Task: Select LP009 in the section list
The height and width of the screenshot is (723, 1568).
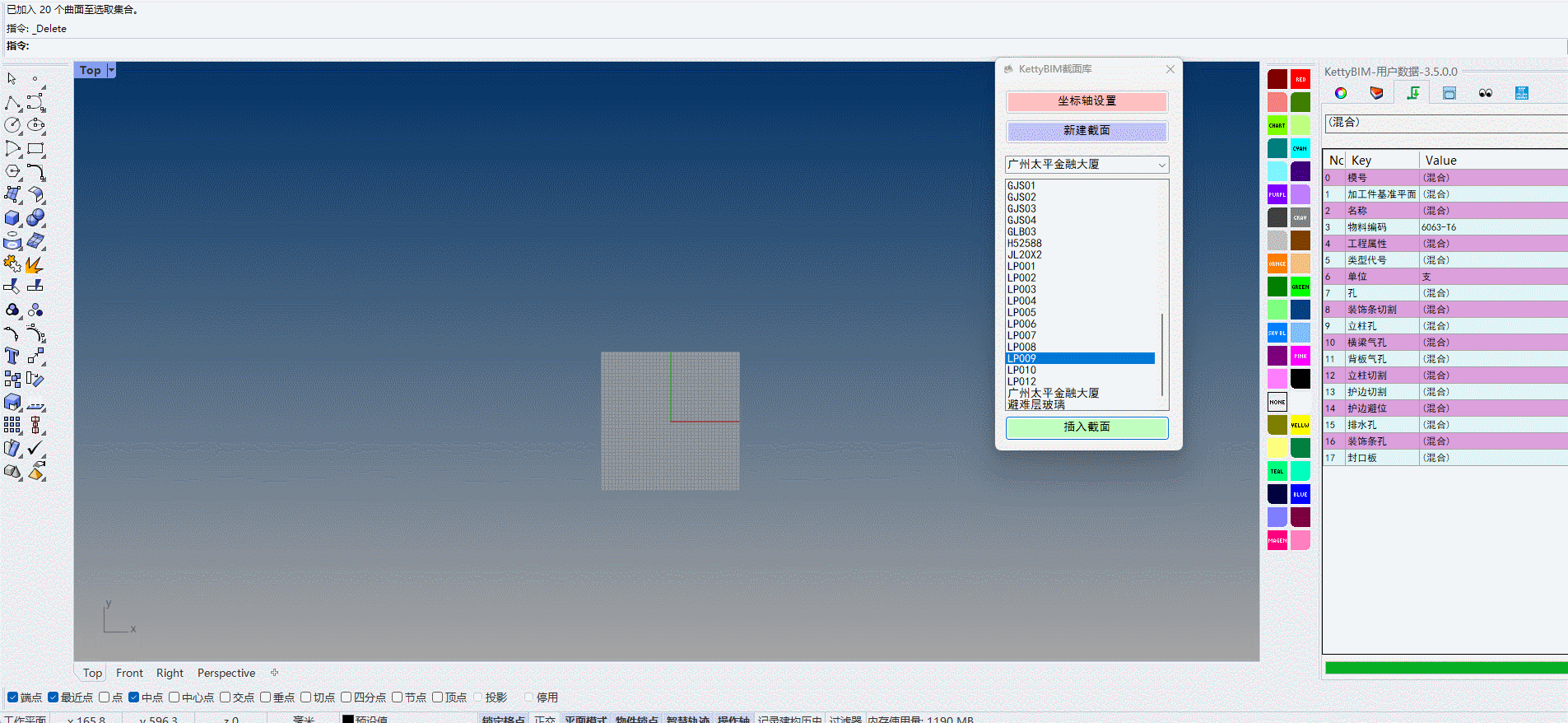Action: [1080, 358]
